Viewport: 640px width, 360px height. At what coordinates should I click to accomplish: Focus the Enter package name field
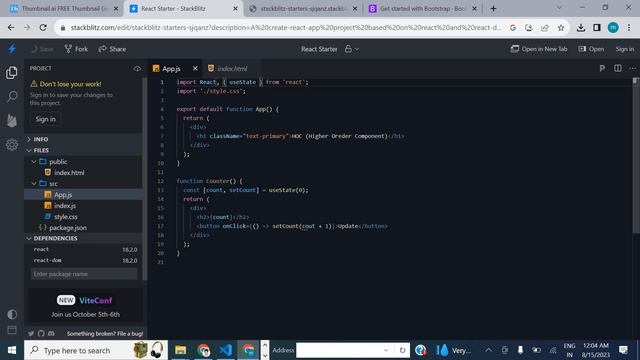point(84,274)
